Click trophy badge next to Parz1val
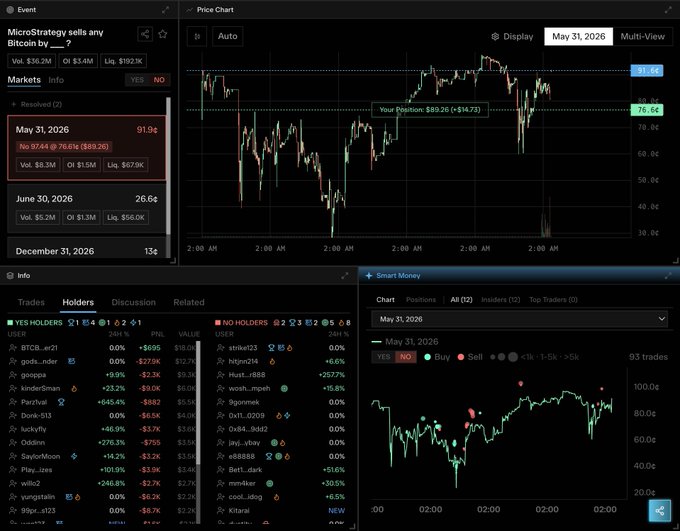 (x=61, y=402)
